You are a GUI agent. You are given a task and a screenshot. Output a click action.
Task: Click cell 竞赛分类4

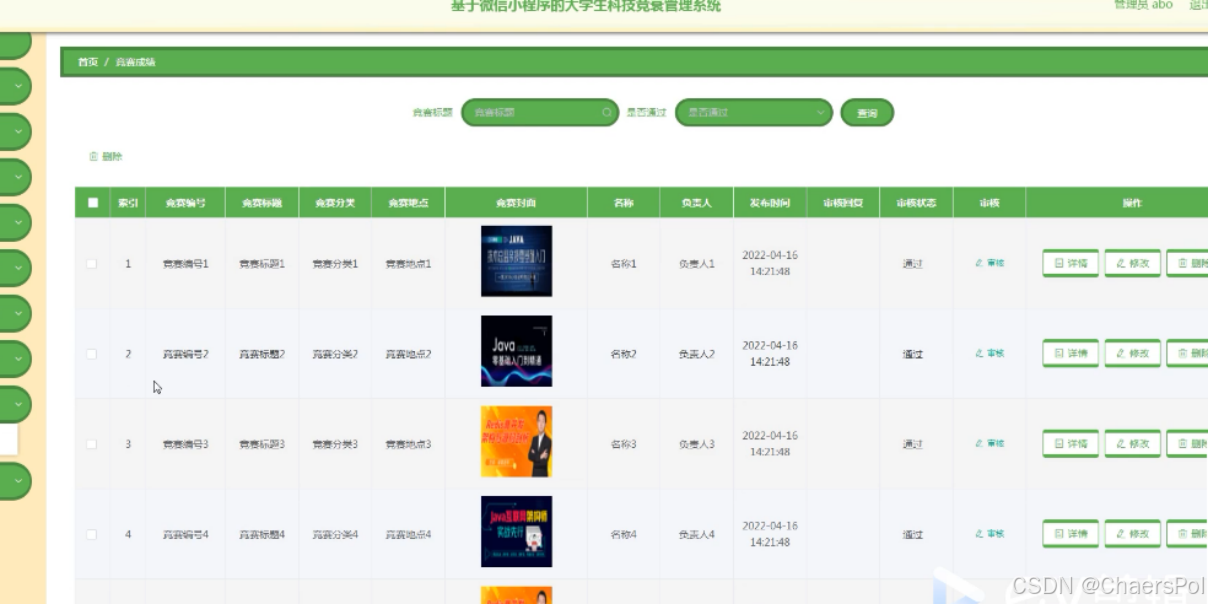coord(335,535)
